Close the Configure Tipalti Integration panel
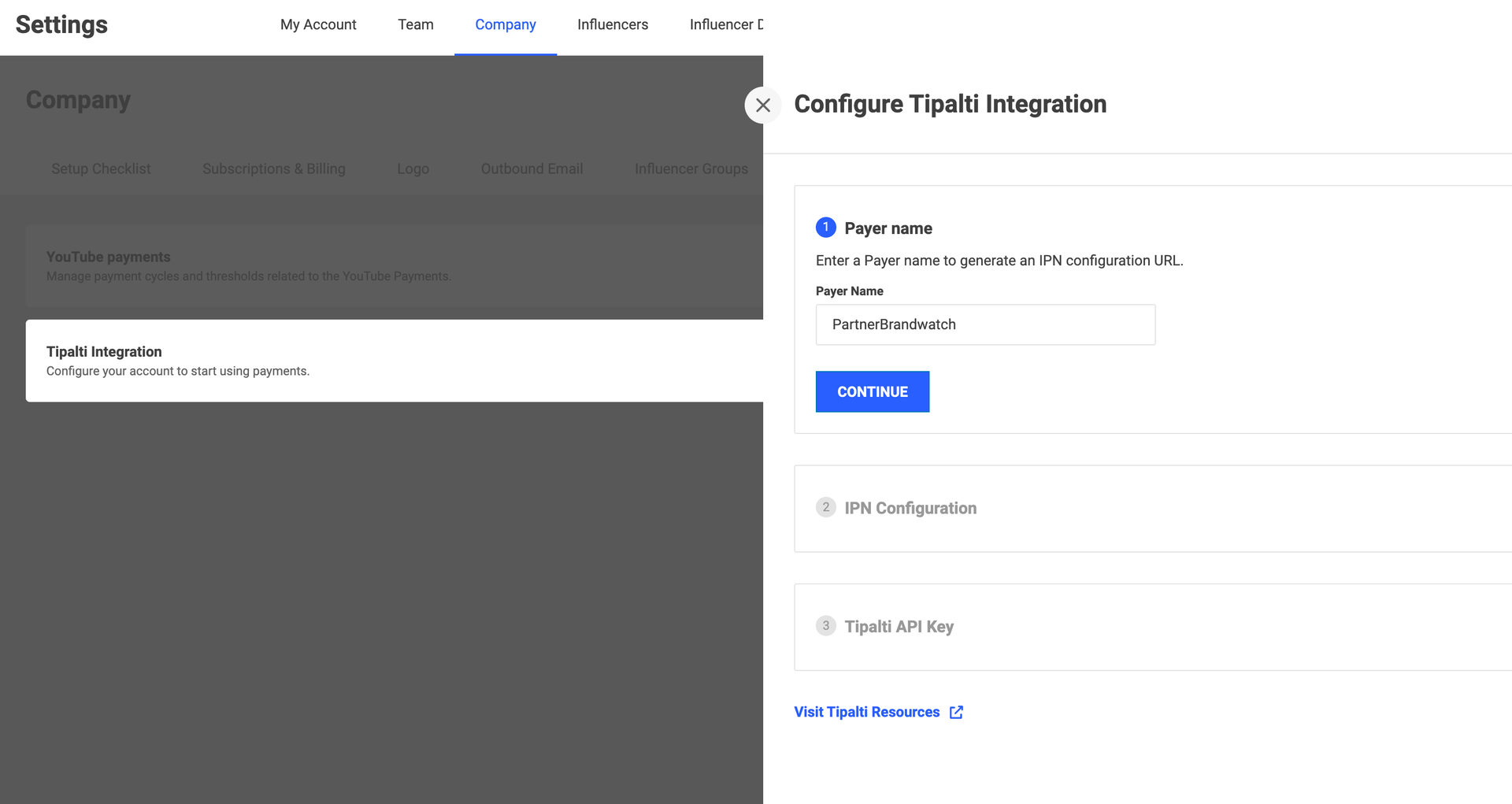The height and width of the screenshot is (804, 1512). click(x=762, y=105)
